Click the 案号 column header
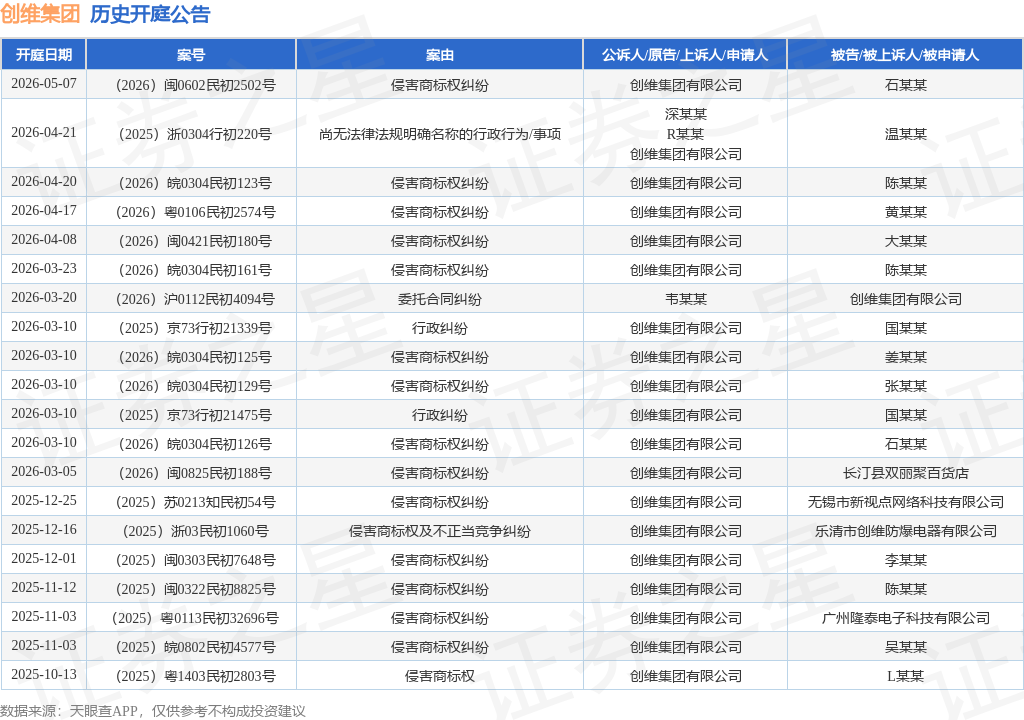 [191, 55]
